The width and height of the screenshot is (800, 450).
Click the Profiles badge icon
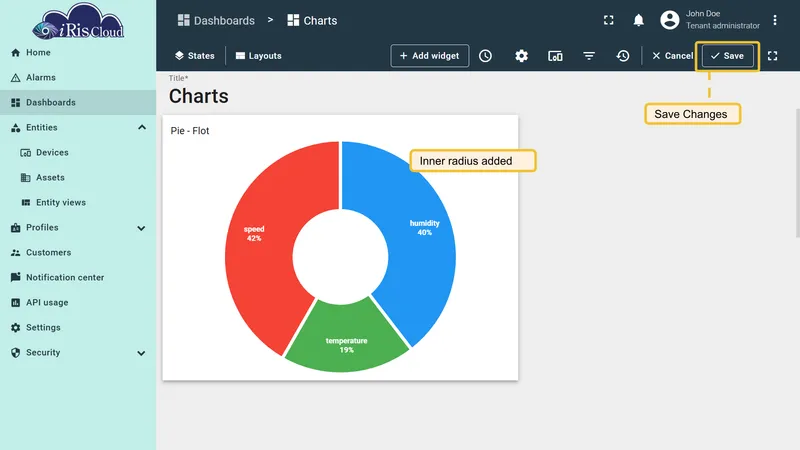coord(15,228)
